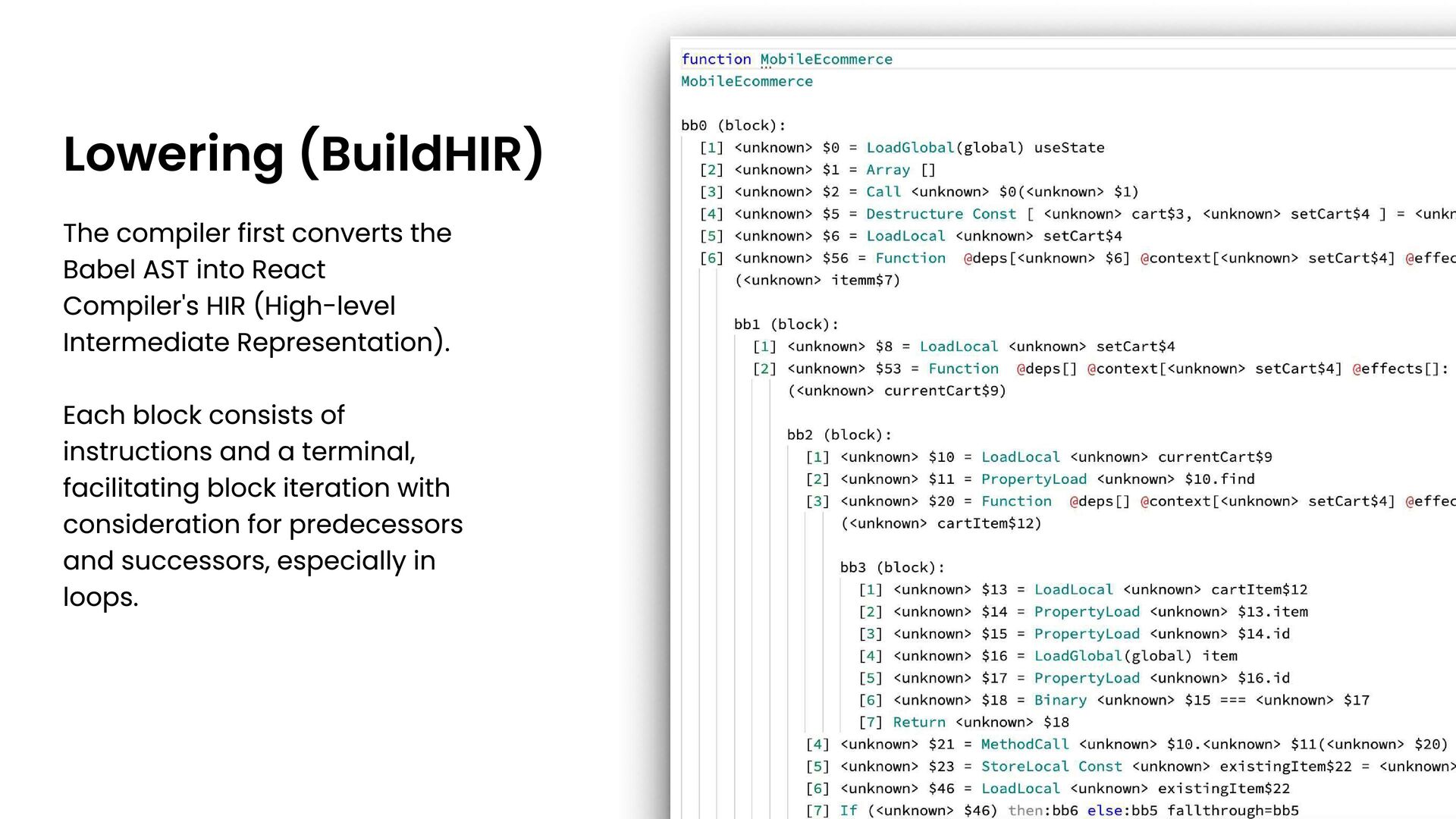Select the '$56 = Function' instruction line

tap(1078, 258)
